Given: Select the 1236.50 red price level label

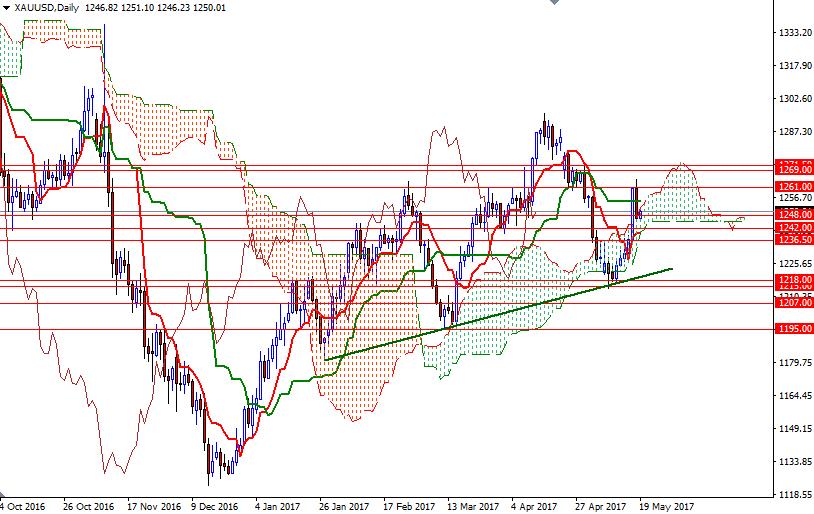Looking at the screenshot, I should [795, 240].
